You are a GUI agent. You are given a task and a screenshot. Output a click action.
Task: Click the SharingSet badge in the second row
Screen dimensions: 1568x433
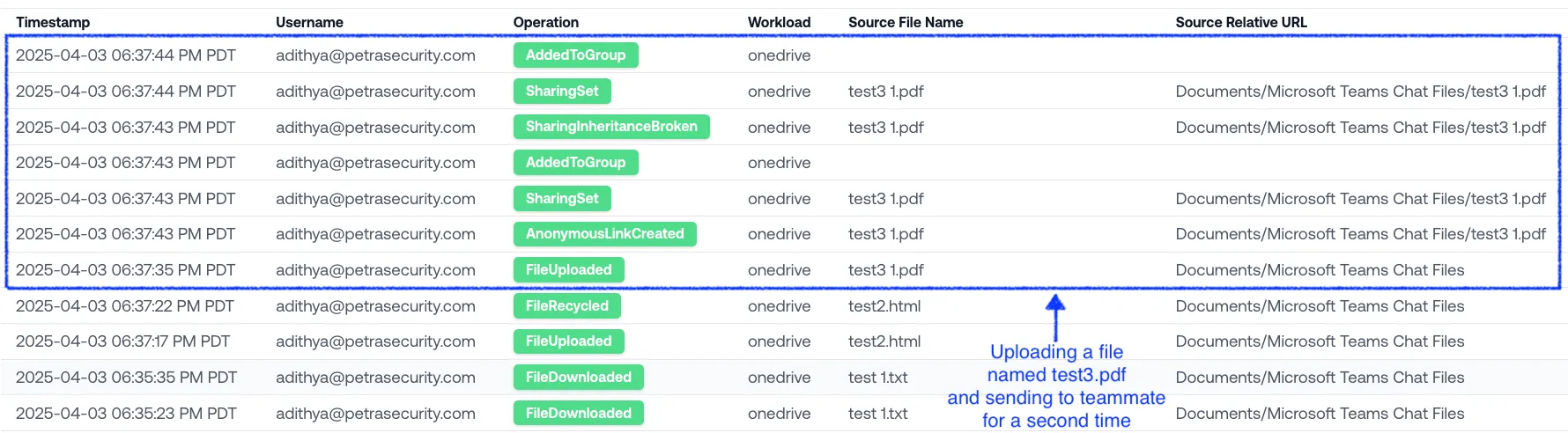pyautogui.click(x=562, y=92)
